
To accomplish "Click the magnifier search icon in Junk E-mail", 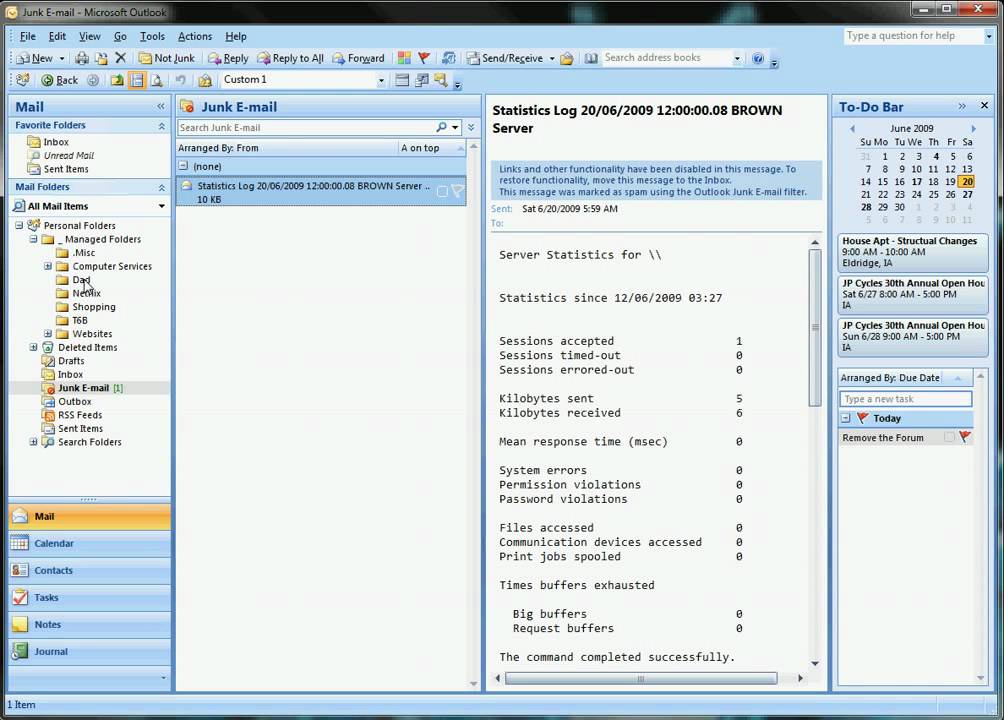I will click(441, 127).
